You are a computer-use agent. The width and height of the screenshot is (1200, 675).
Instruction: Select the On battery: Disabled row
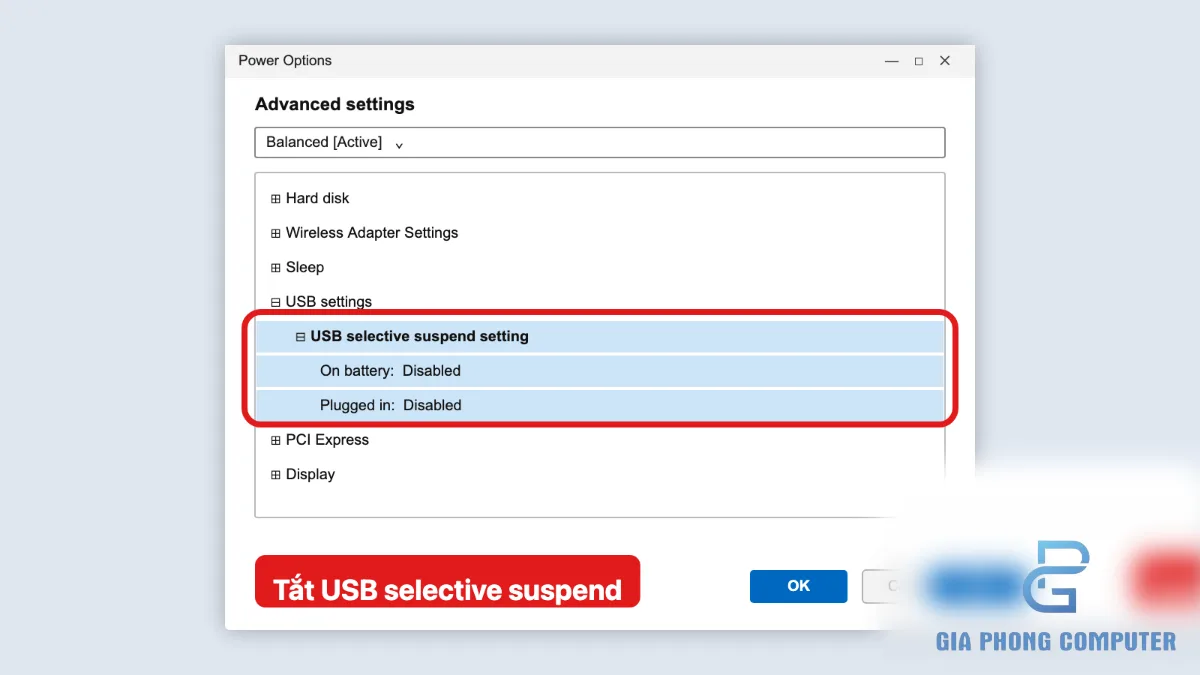coord(599,371)
